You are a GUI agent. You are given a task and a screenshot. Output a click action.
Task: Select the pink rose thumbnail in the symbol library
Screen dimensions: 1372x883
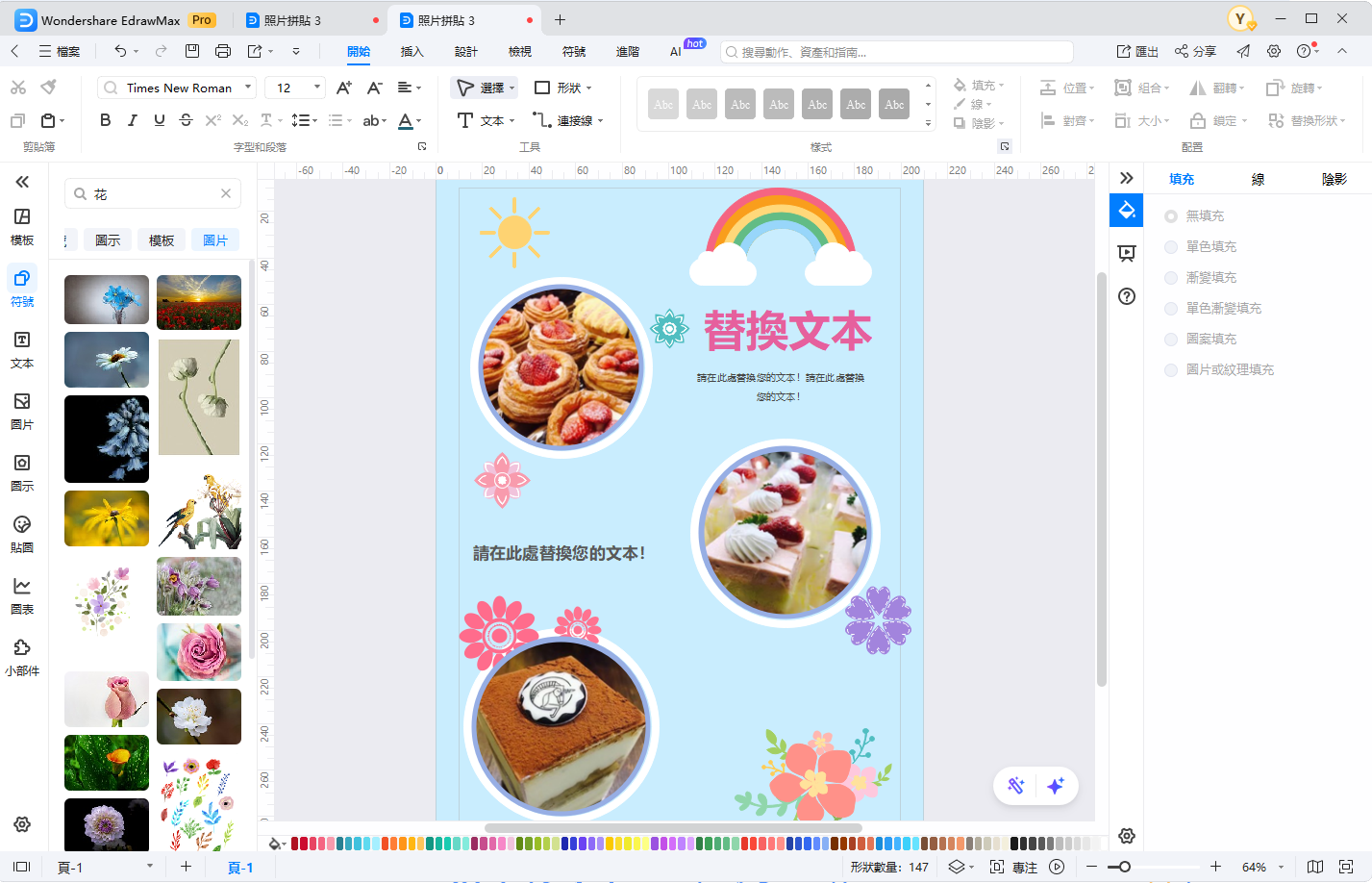click(x=199, y=652)
